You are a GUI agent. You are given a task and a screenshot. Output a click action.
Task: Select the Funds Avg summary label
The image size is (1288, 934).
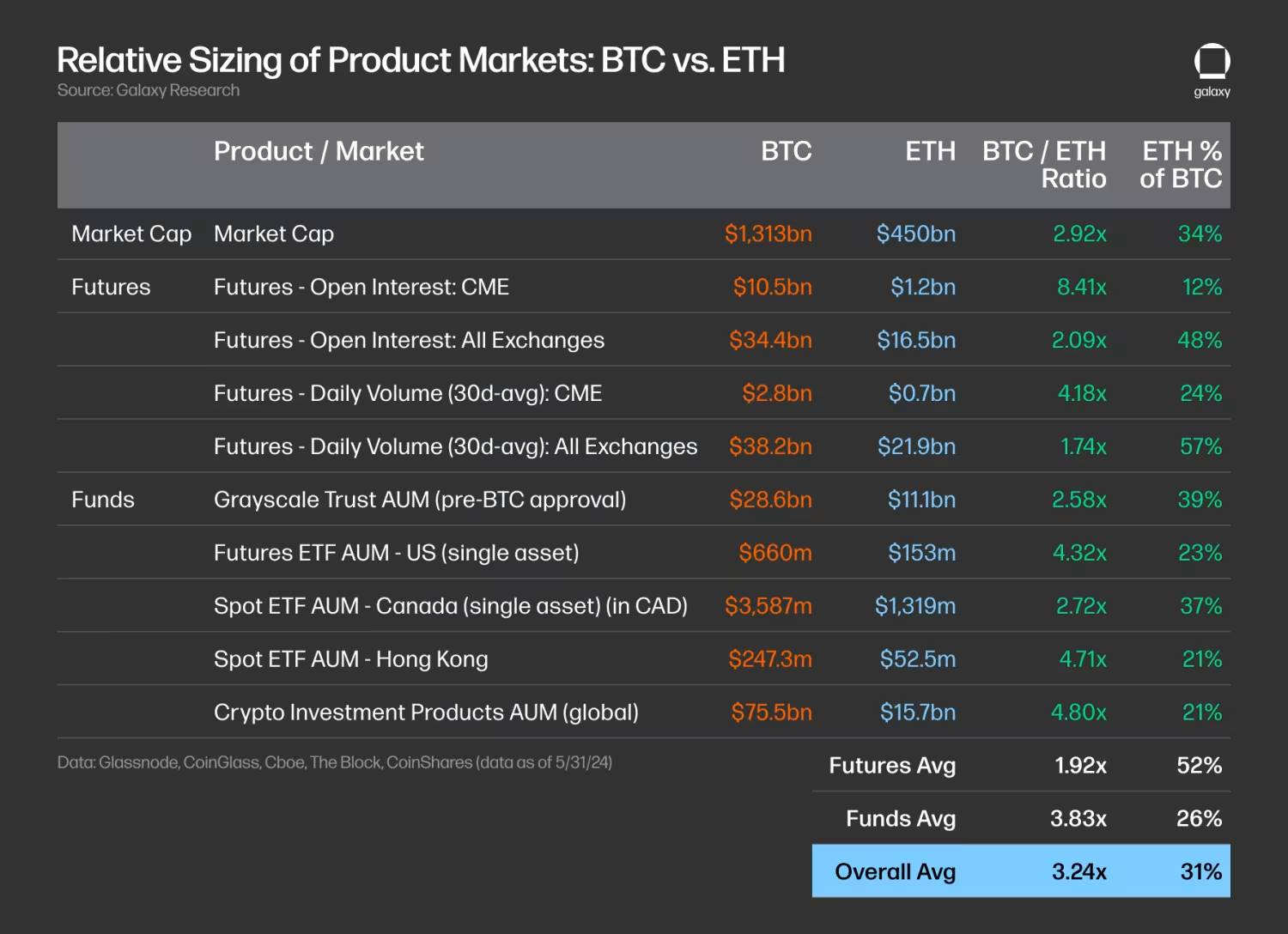901,819
